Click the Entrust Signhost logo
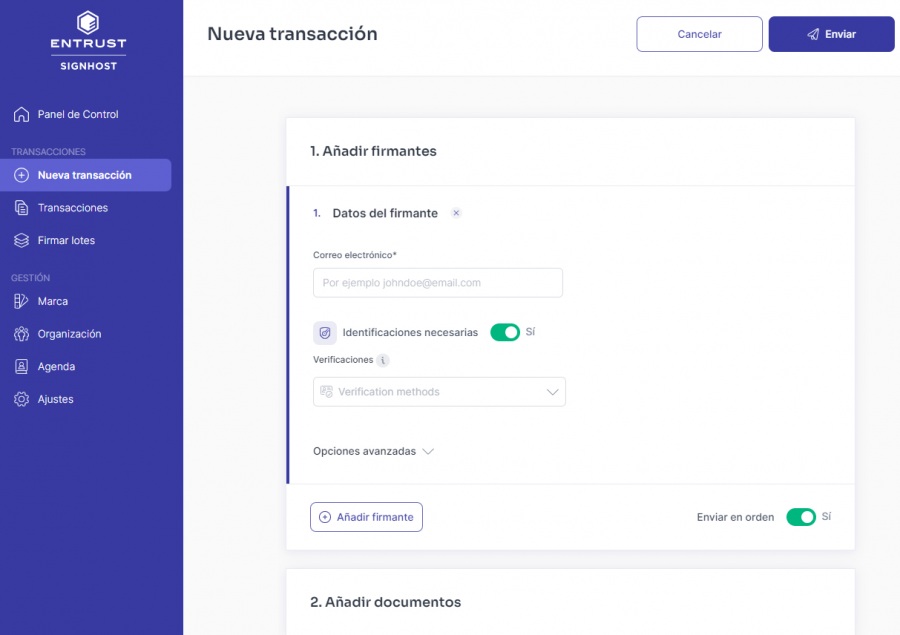The height and width of the screenshot is (635, 900). 88,40
